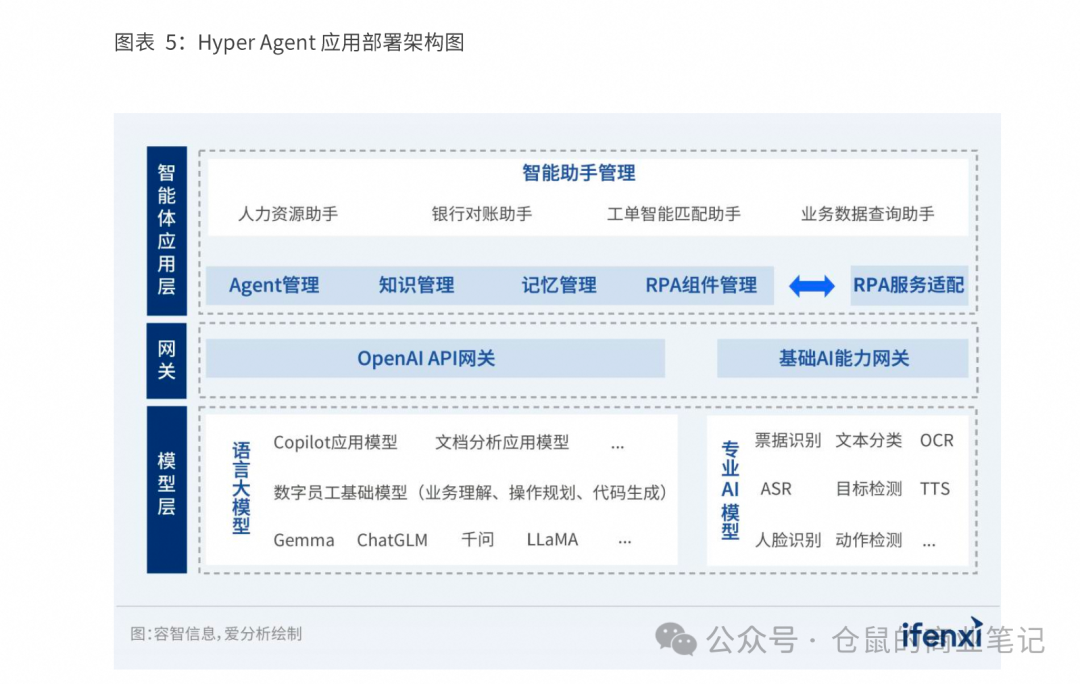Select 人力资源助手
The image size is (1080, 684).
[x=288, y=214]
